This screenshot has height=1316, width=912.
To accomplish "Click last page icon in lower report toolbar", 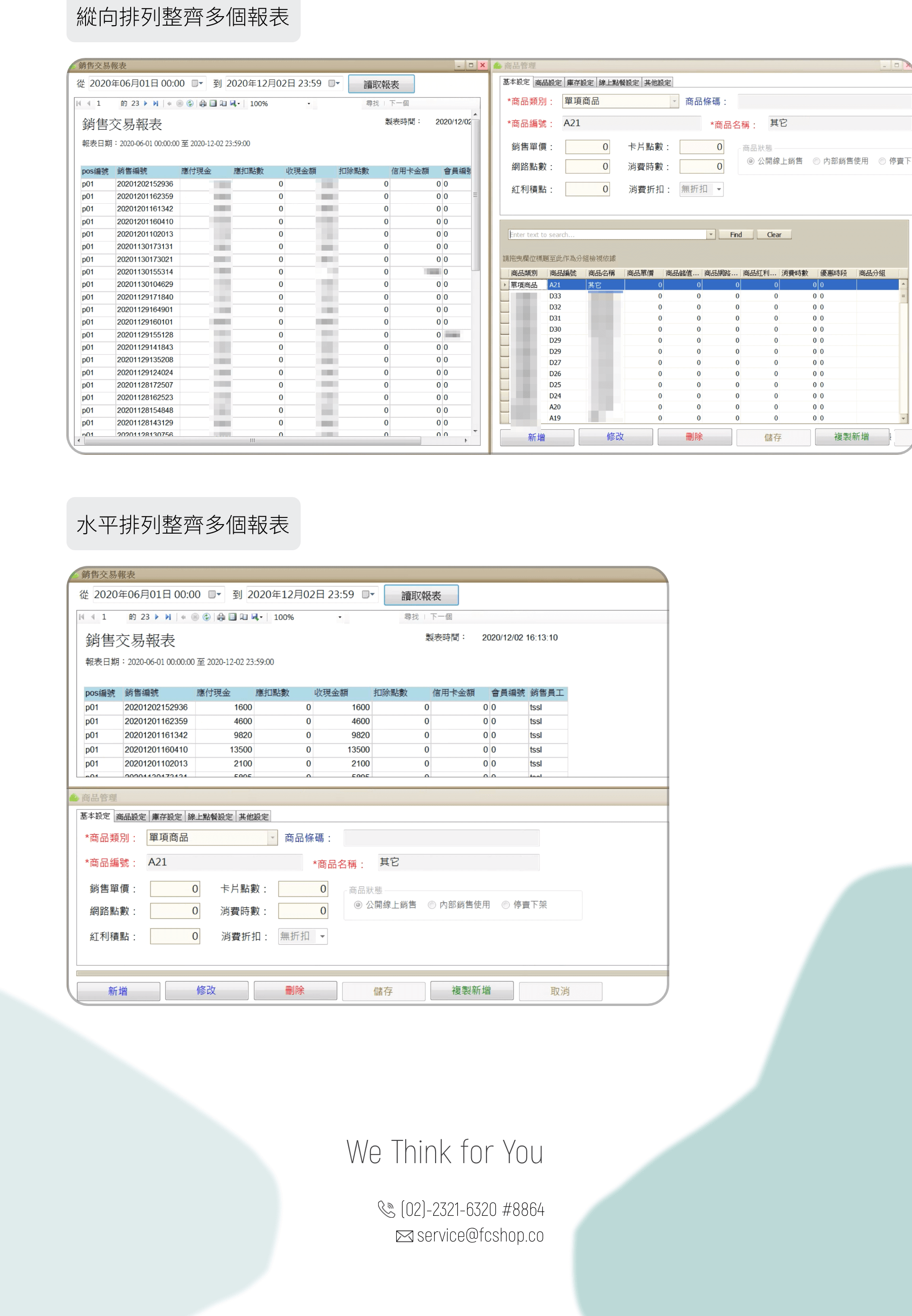I will (168, 617).
